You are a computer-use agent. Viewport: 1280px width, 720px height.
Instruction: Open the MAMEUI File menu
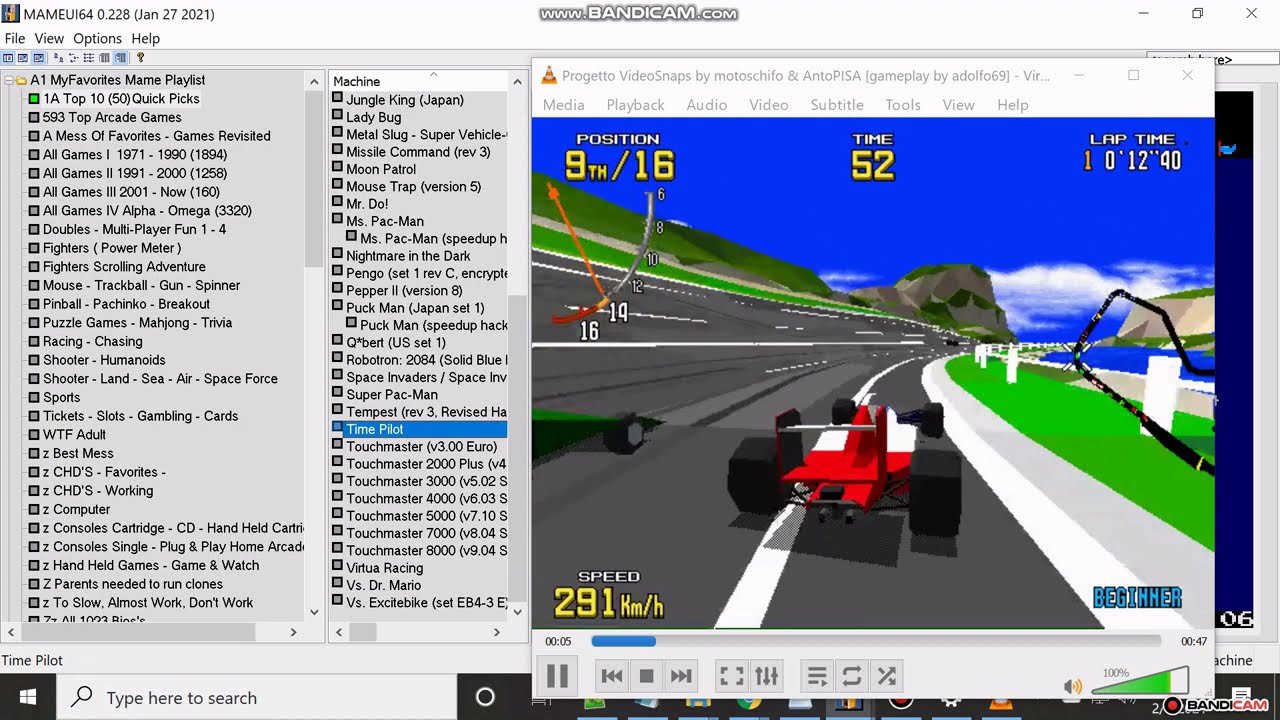15,38
